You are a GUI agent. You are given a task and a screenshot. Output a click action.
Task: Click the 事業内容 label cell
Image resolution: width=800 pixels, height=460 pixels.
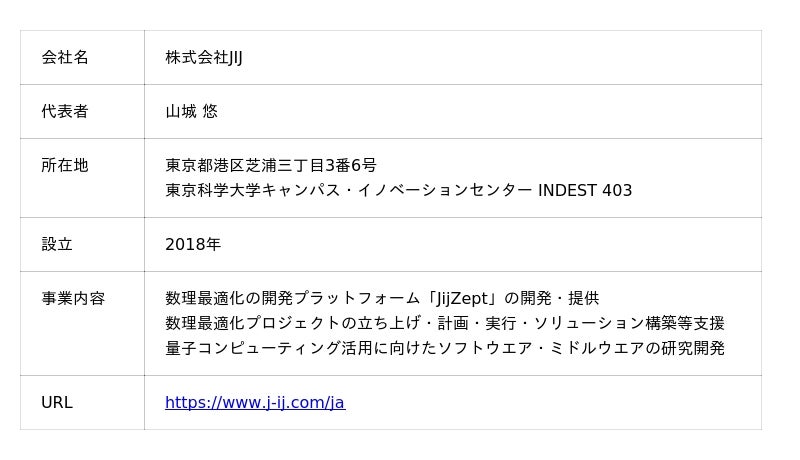[83, 324]
